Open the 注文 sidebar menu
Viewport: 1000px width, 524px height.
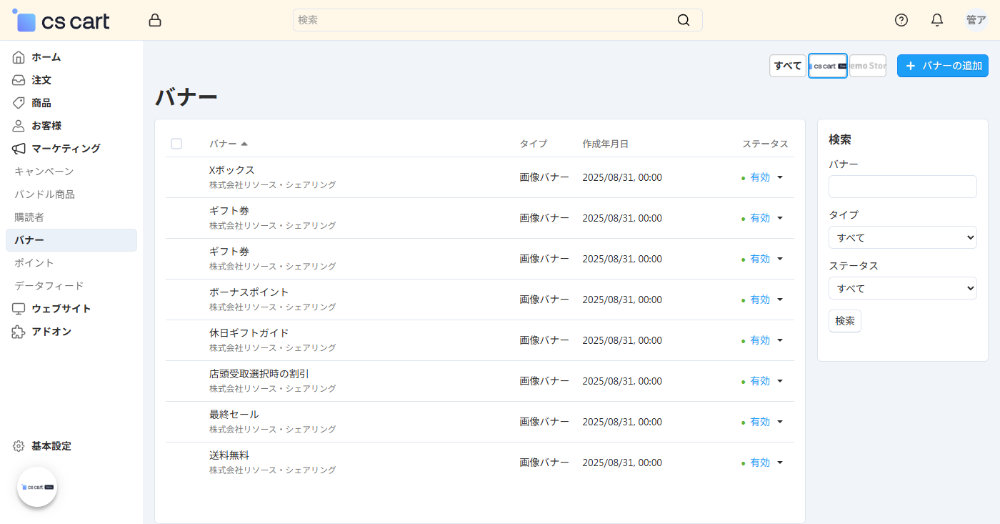41,80
